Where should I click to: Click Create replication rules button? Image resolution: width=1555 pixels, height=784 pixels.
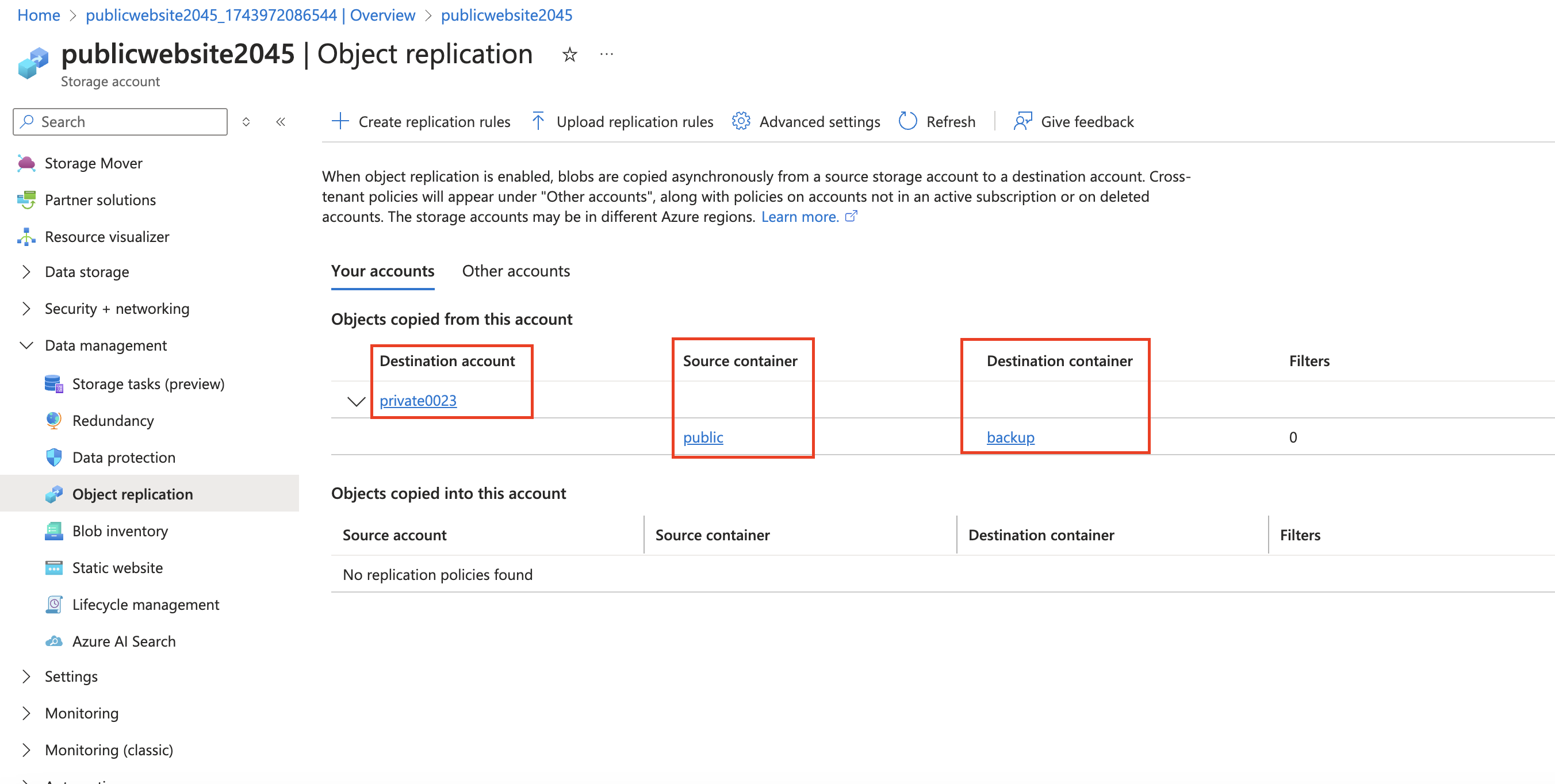pyautogui.click(x=422, y=121)
